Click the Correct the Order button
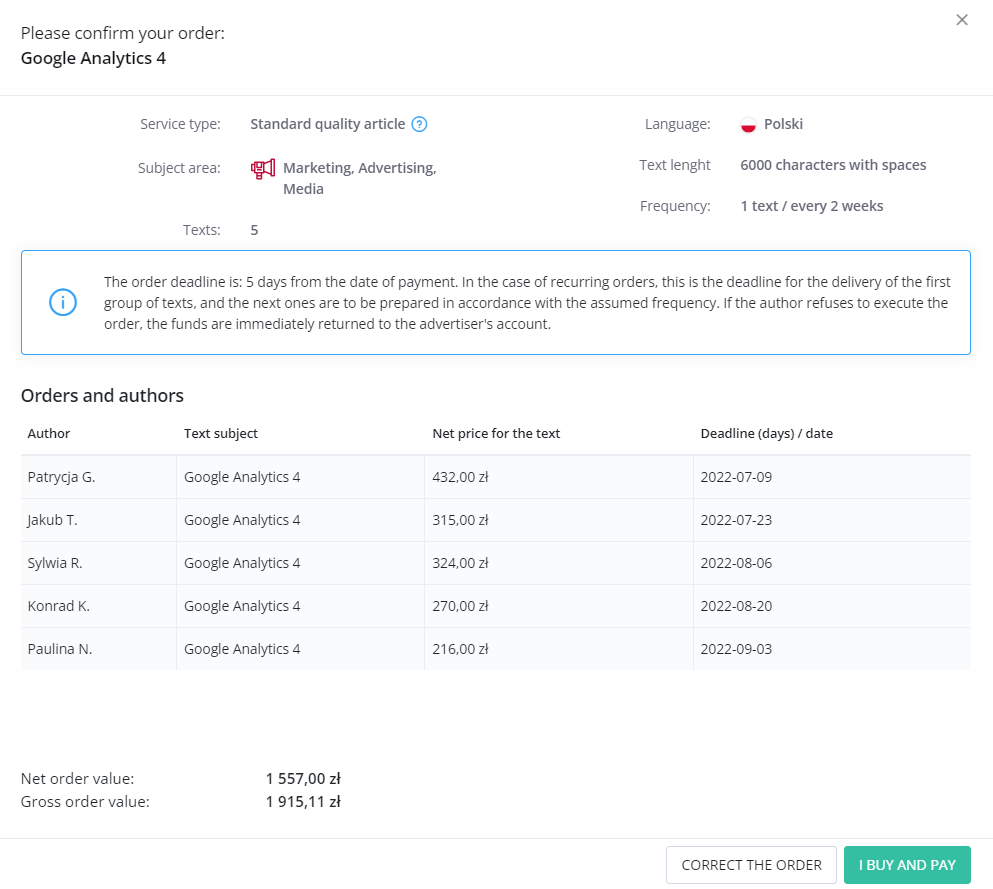This screenshot has height=889, width=993. pyautogui.click(x=751, y=865)
